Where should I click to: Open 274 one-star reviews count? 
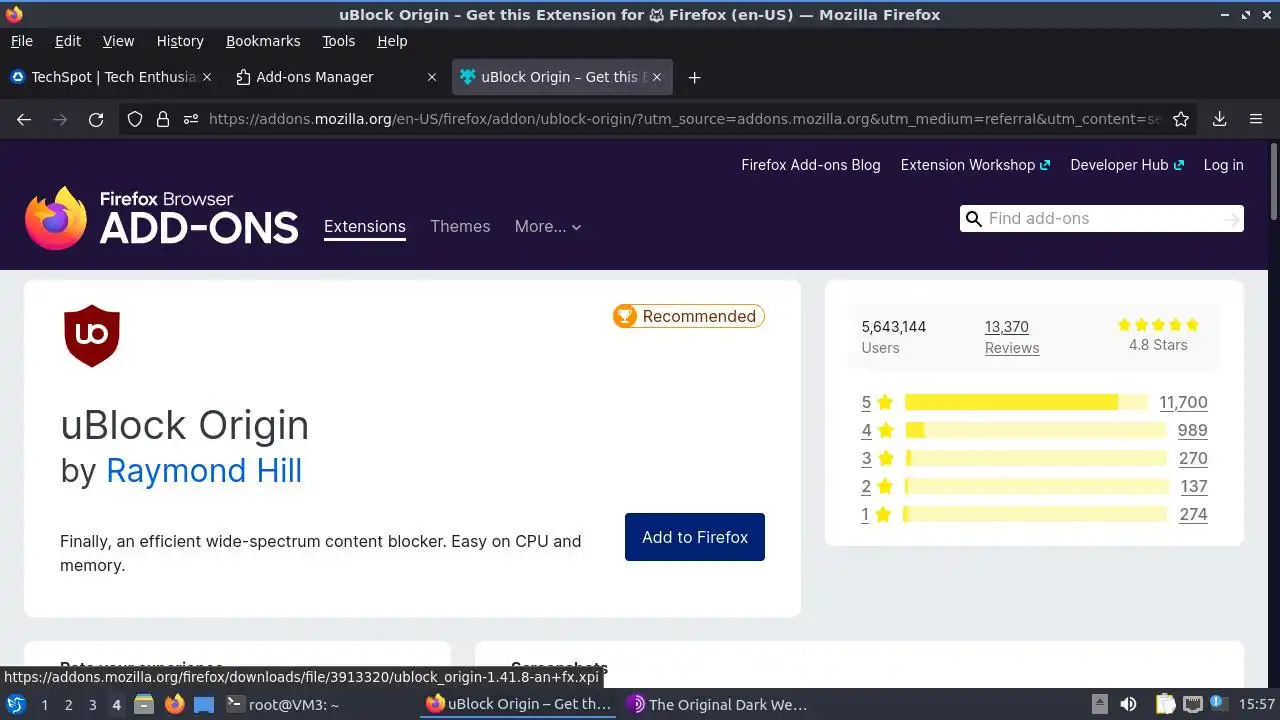point(1193,514)
